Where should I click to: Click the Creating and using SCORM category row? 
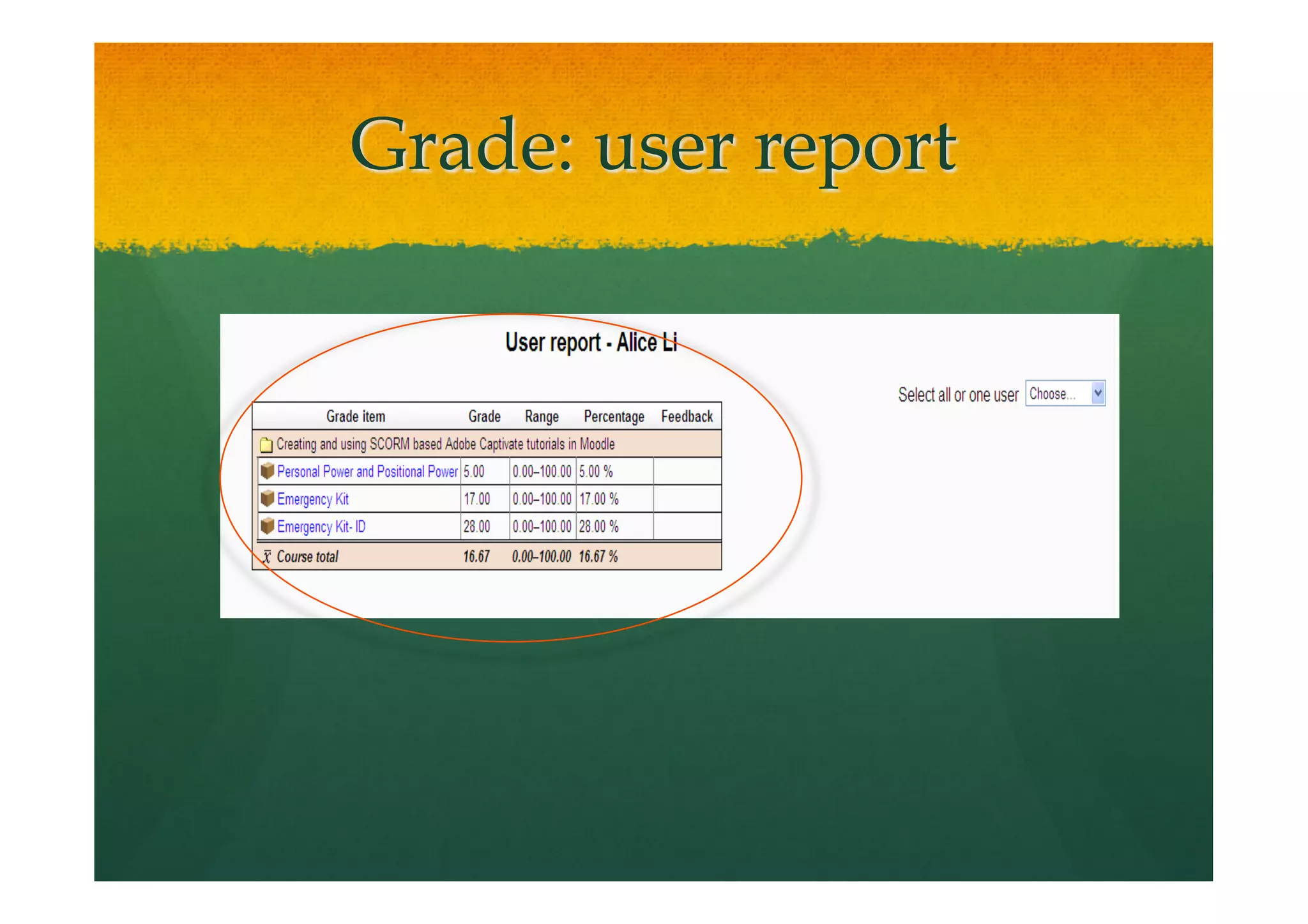click(487, 444)
